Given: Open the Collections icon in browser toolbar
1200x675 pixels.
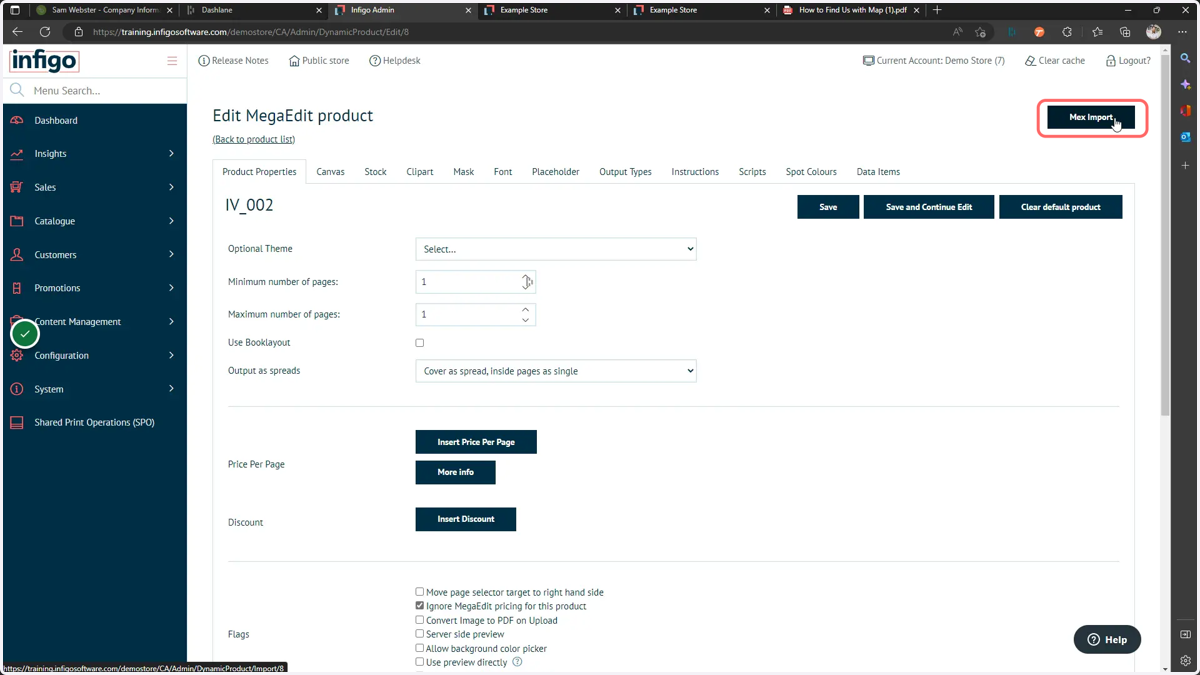Looking at the screenshot, I should (1125, 32).
